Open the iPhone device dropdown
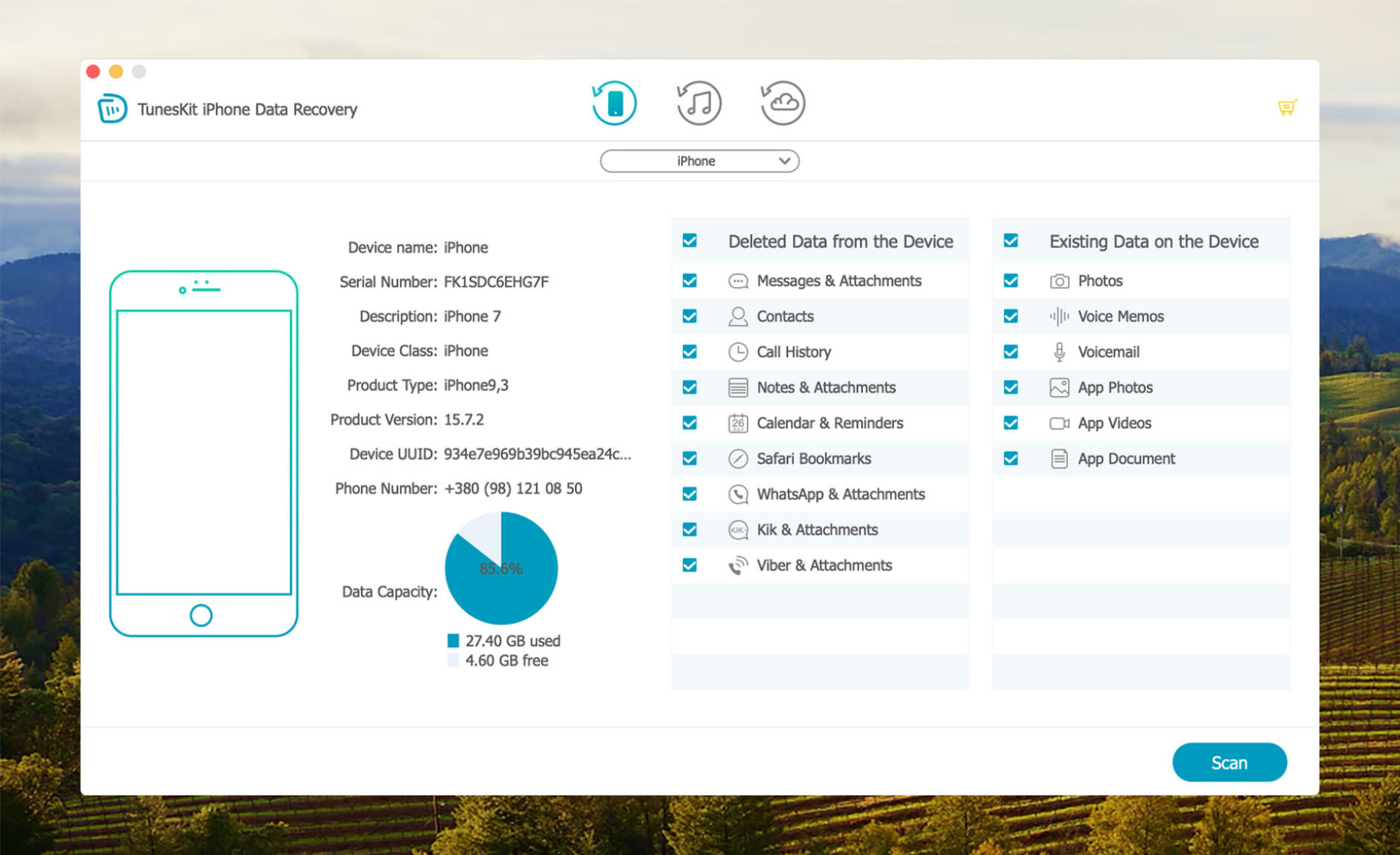 (x=699, y=161)
